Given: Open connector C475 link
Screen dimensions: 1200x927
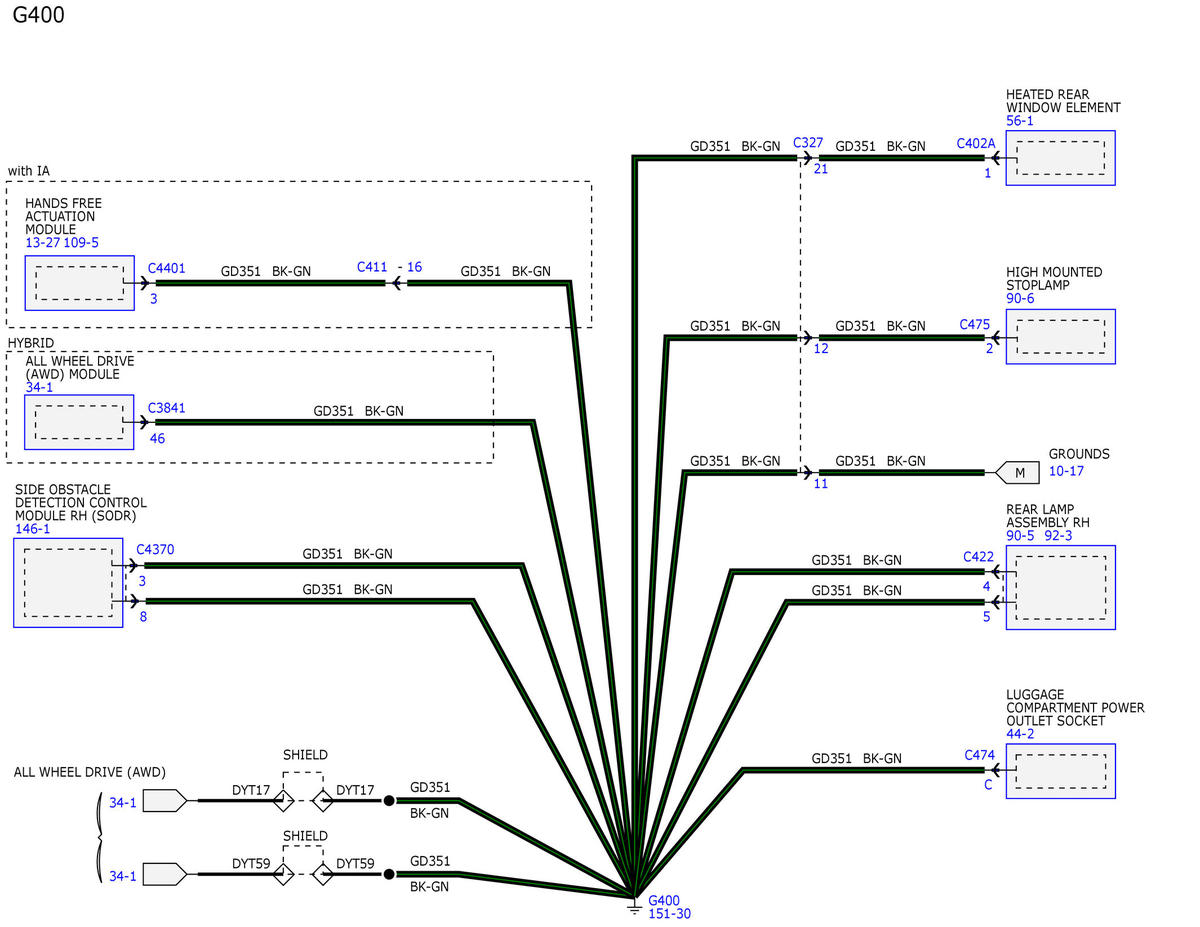Looking at the screenshot, I should pos(974,324).
